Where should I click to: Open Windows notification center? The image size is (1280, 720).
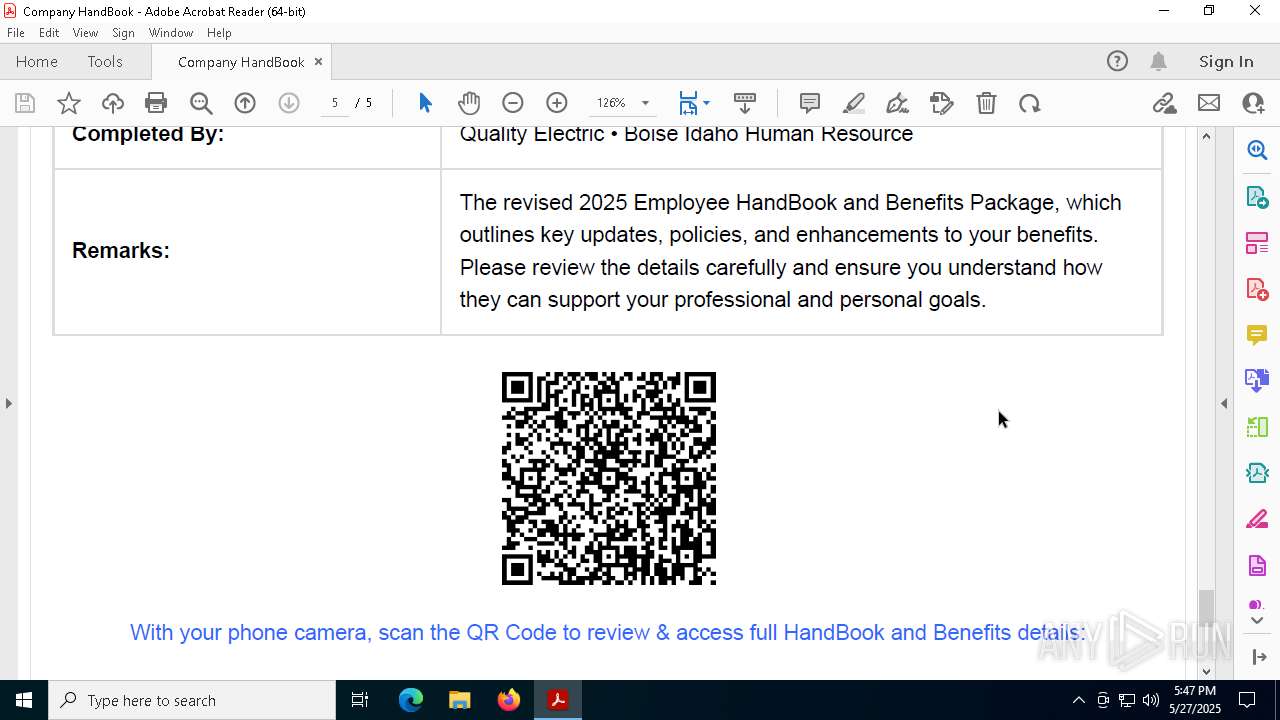(x=1247, y=700)
